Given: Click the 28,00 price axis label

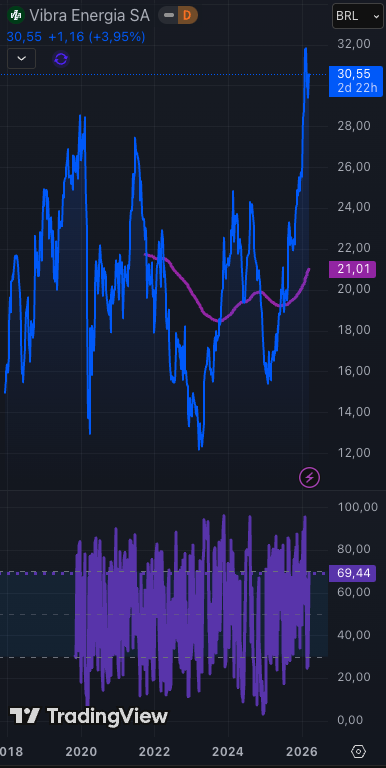Looking at the screenshot, I should pos(354,125).
